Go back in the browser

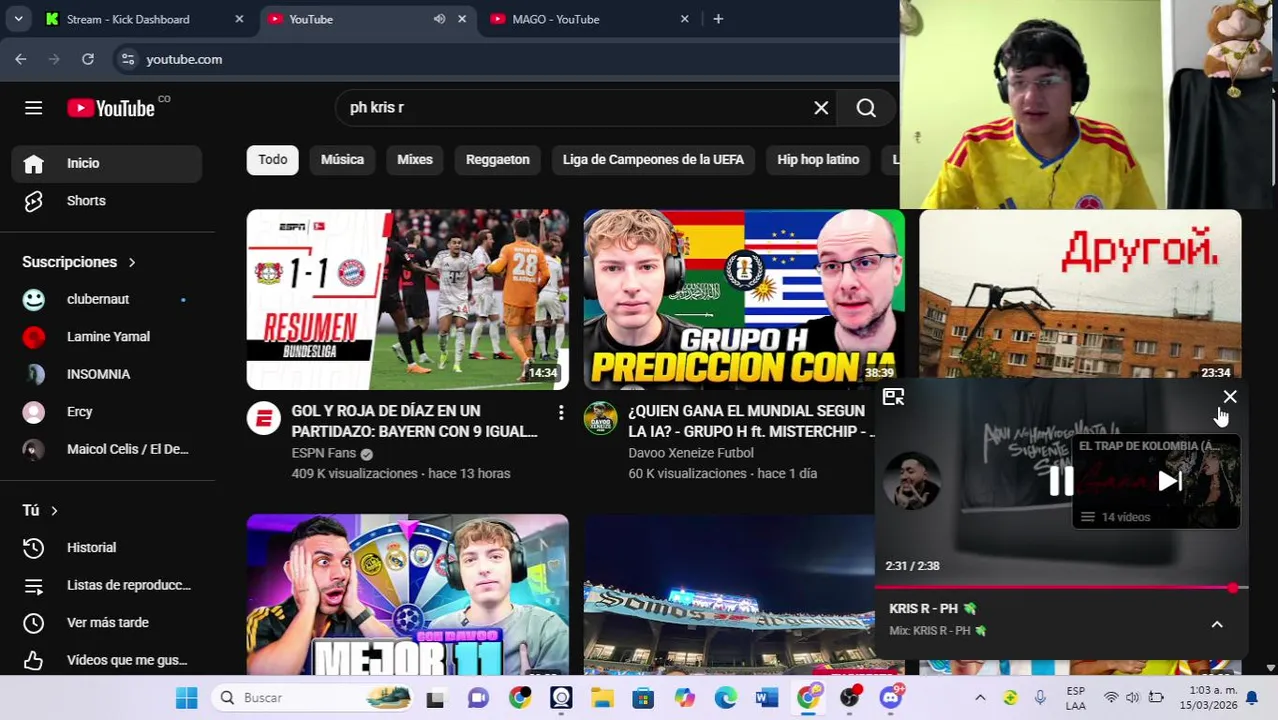pos(21,59)
